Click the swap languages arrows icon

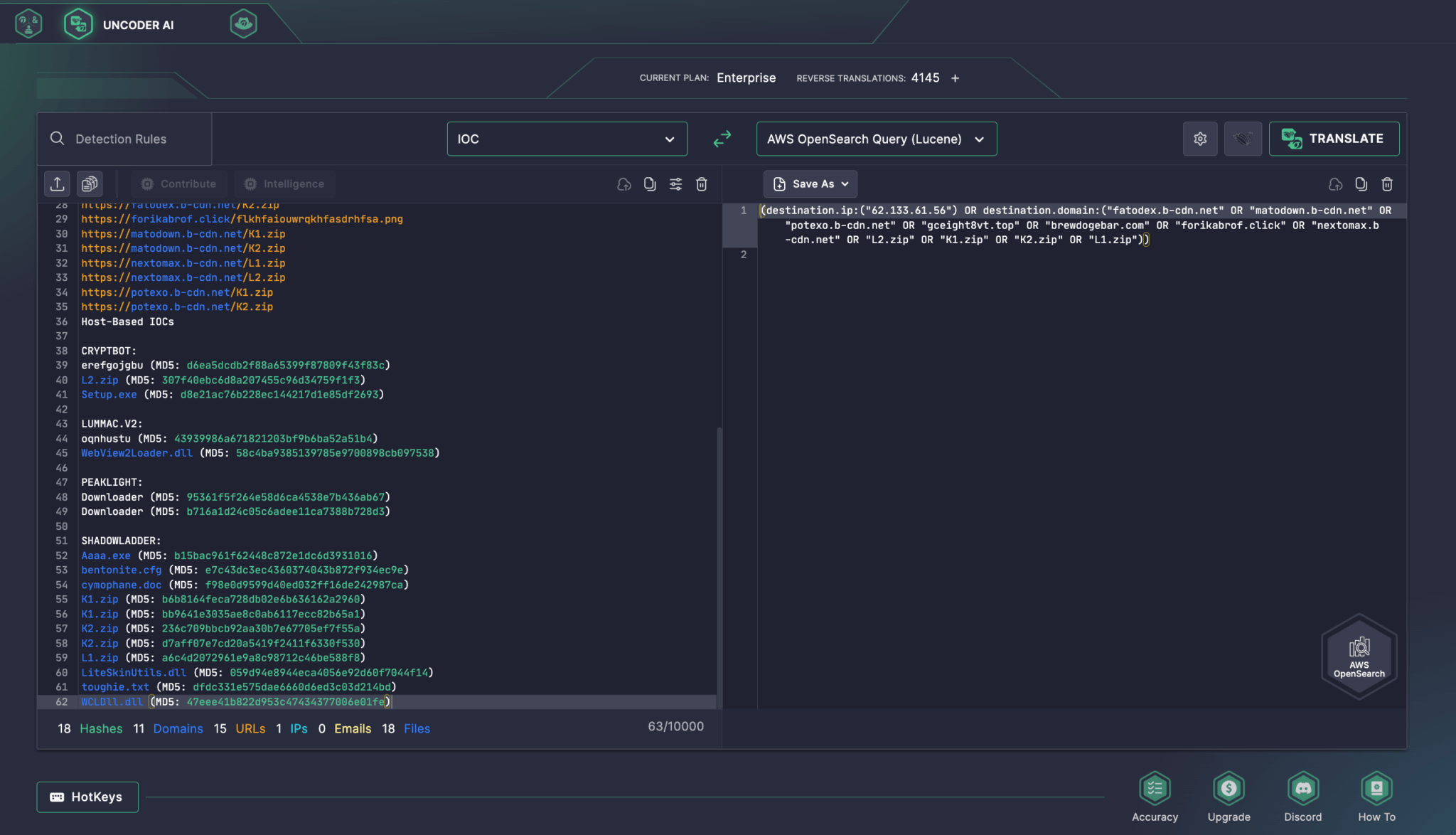point(722,139)
